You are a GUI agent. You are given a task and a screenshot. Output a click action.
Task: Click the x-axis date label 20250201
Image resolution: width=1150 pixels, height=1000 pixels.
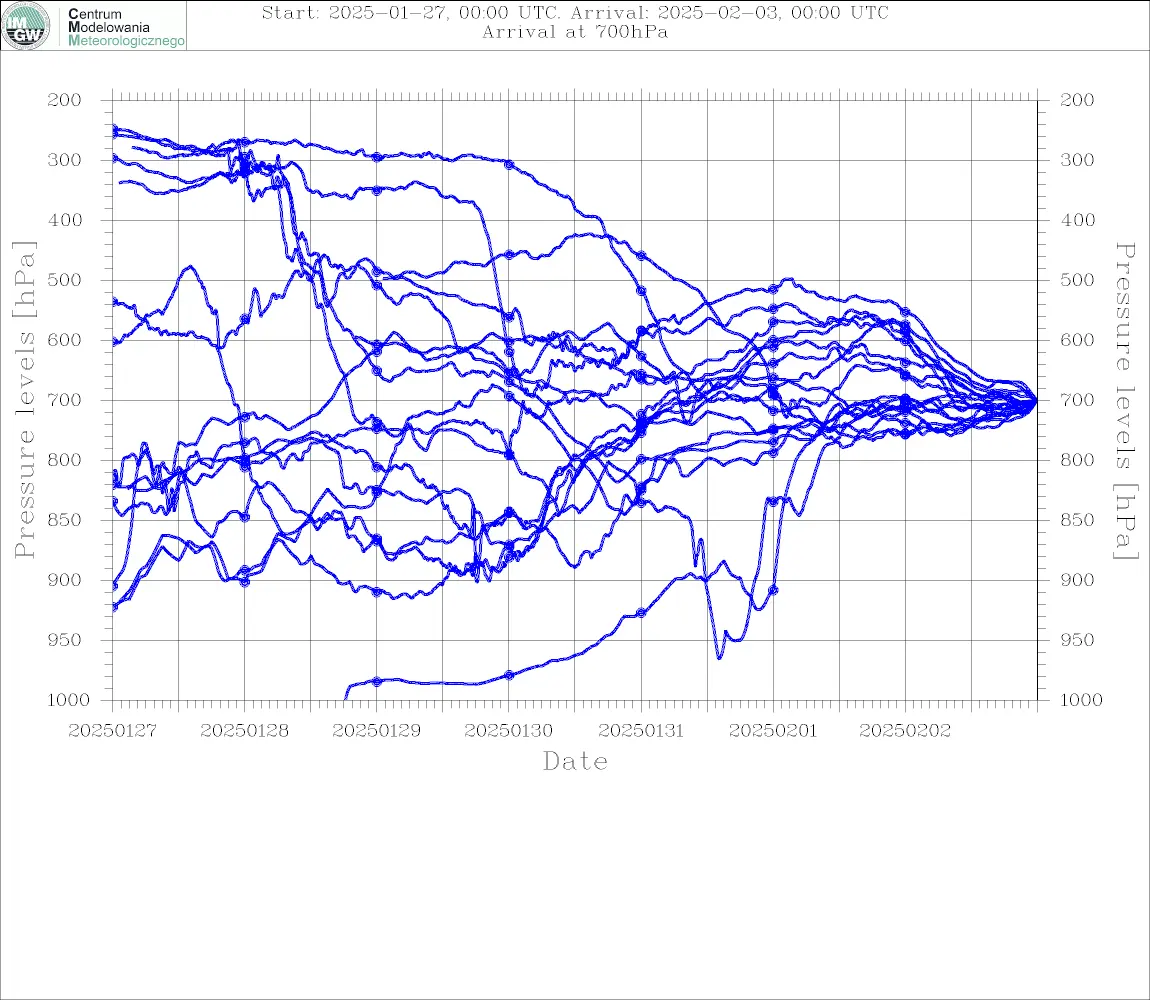[773, 731]
